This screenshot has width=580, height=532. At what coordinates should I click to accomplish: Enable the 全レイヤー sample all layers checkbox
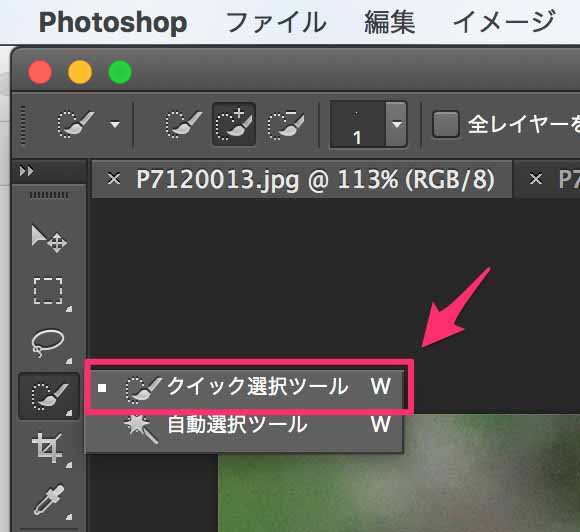pyautogui.click(x=446, y=124)
